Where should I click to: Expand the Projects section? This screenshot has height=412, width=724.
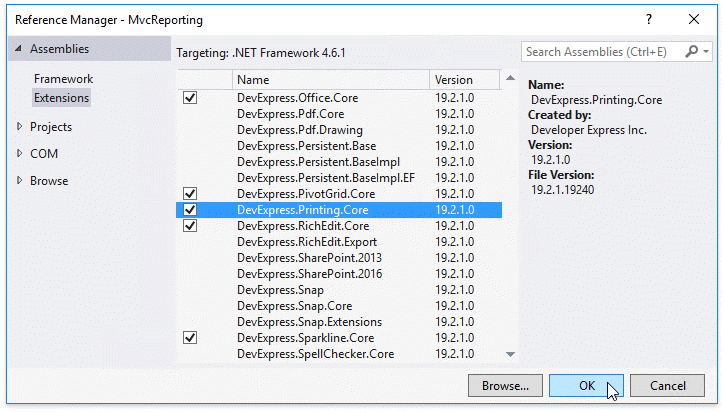[x=19, y=127]
